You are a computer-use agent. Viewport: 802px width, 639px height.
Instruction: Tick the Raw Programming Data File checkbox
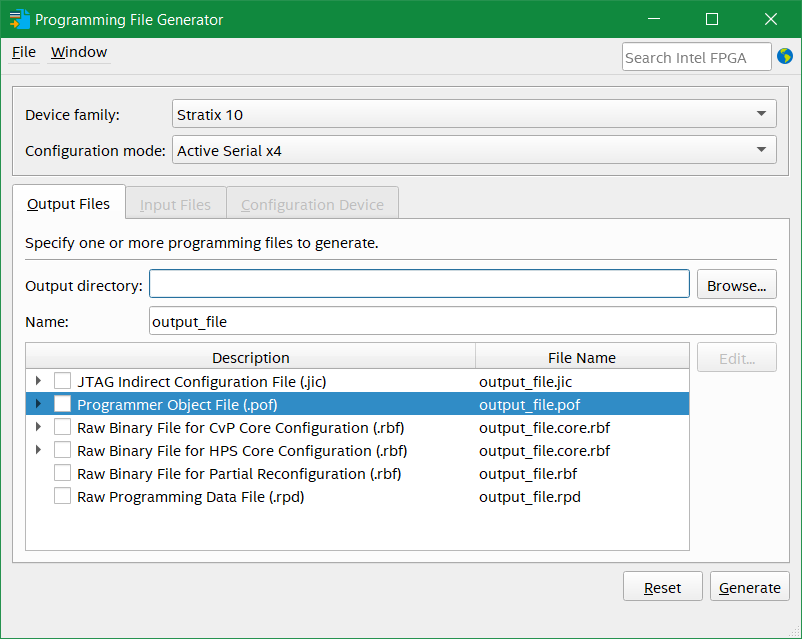click(x=63, y=496)
